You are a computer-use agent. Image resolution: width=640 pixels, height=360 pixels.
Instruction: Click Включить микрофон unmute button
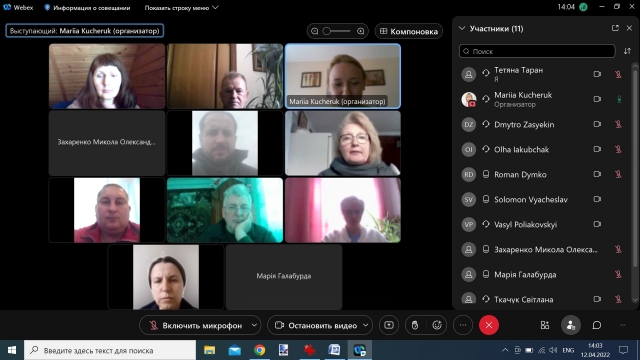coord(195,325)
